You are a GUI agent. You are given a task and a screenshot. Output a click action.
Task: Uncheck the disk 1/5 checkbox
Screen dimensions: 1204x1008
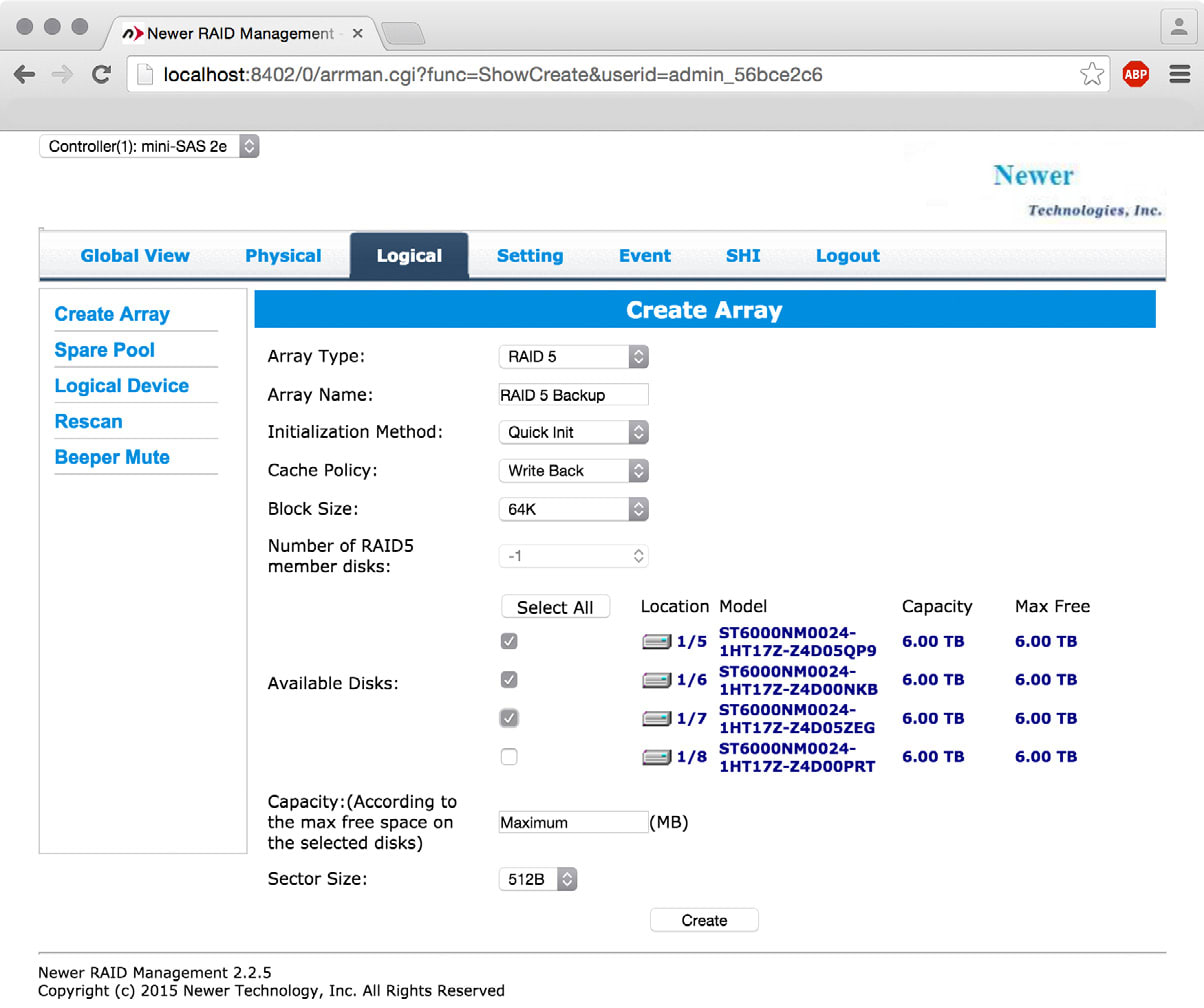[509, 641]
